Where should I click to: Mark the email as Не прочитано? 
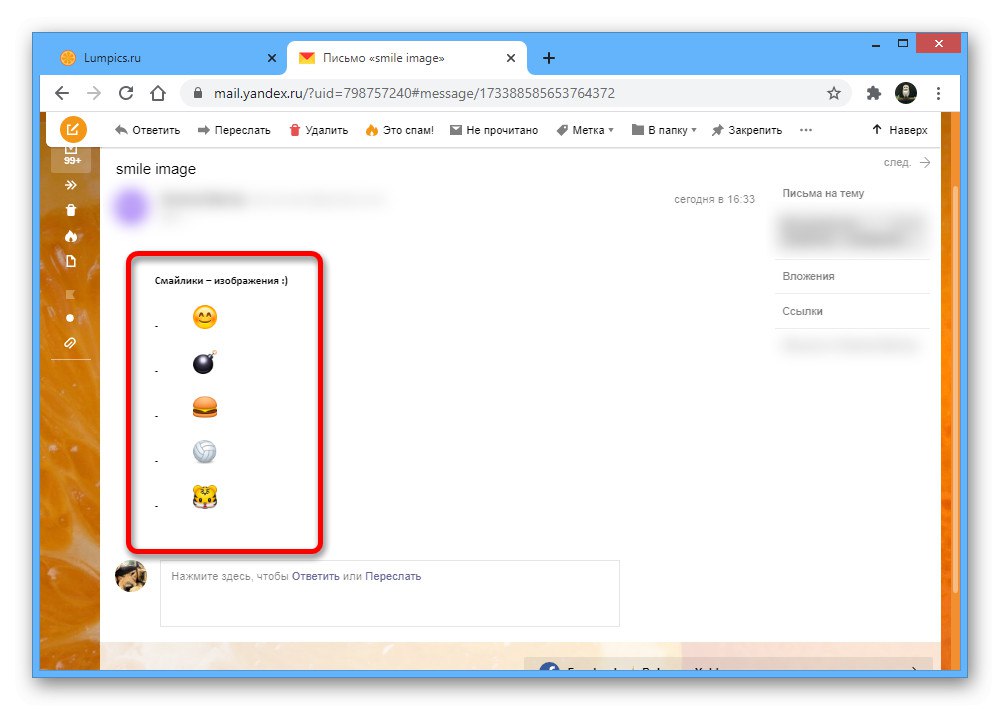pos(494,130)
